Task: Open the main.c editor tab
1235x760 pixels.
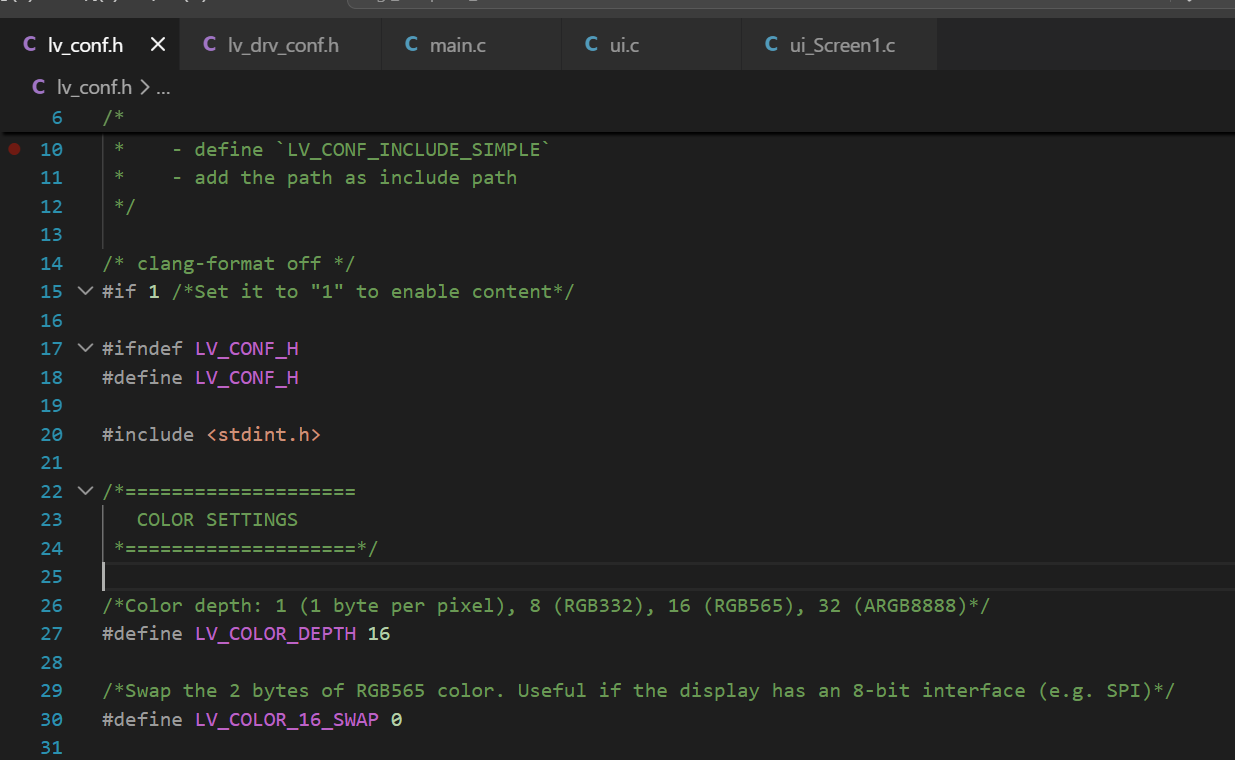Action: pyautogui.click(x=471, y=45)
